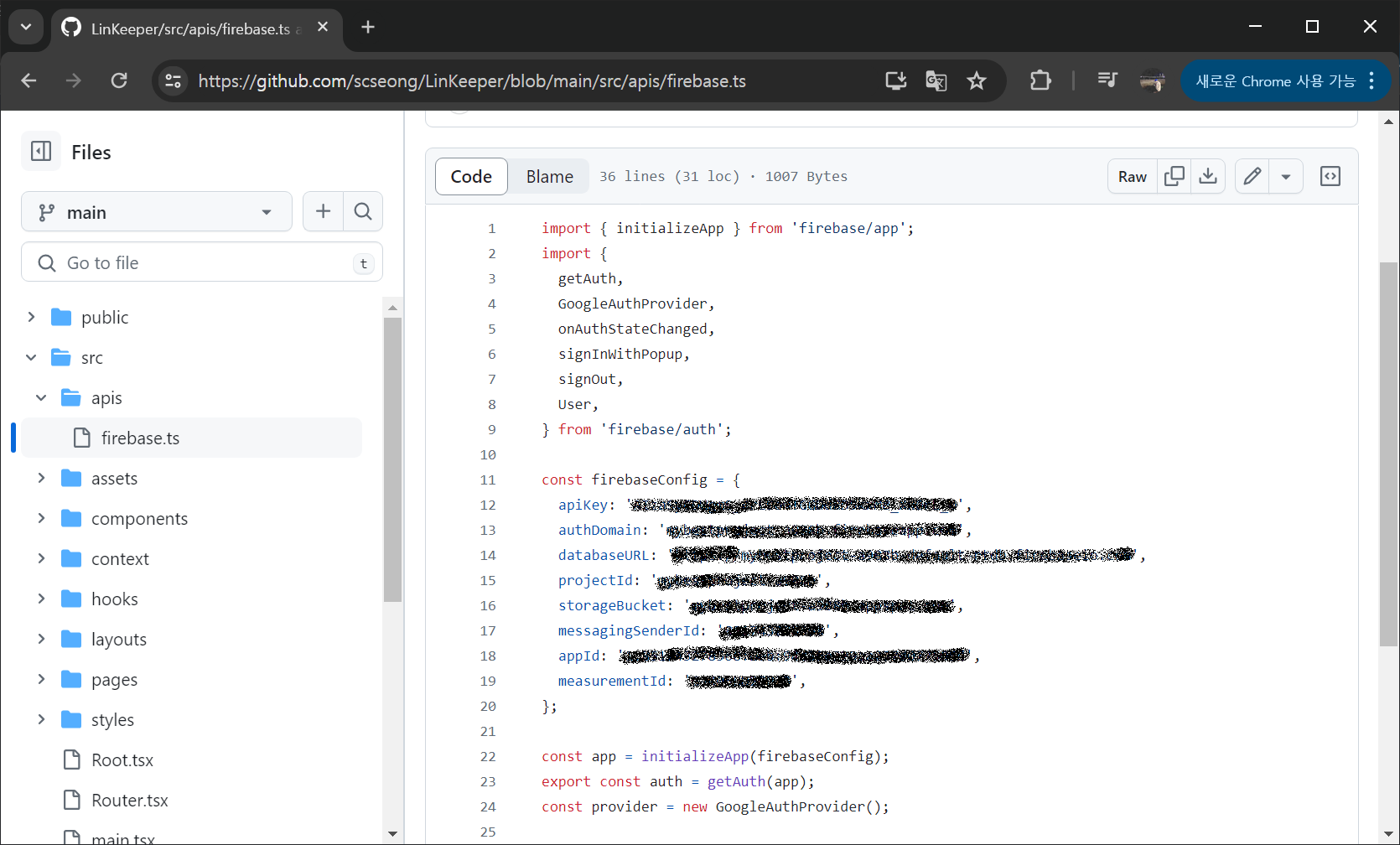Screen dimensions: 1400x845
Task: Expand the context folder
Action: tap(41, 558)
